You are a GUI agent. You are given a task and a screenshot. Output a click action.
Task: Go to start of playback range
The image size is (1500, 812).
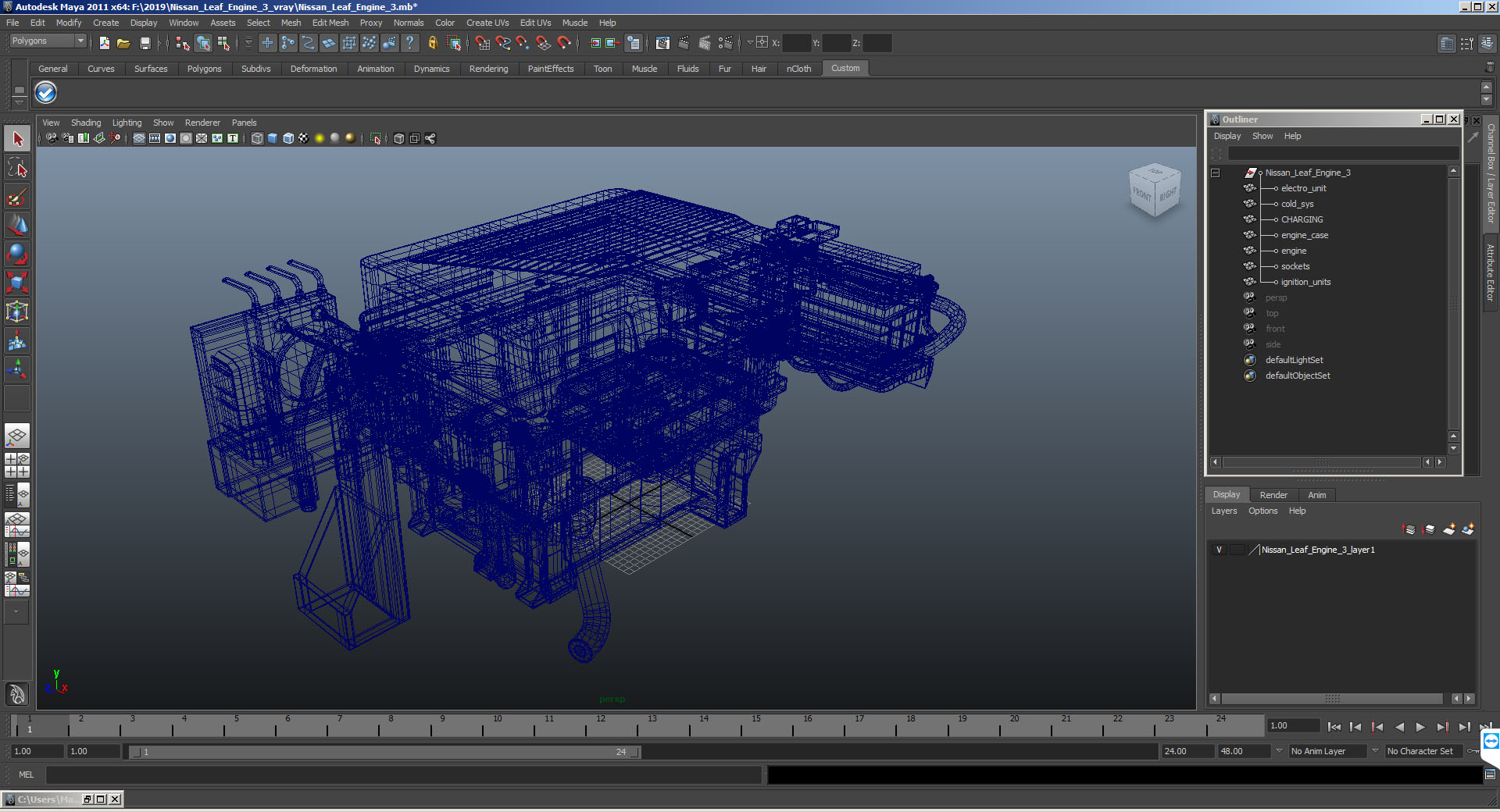[1334, 727]
